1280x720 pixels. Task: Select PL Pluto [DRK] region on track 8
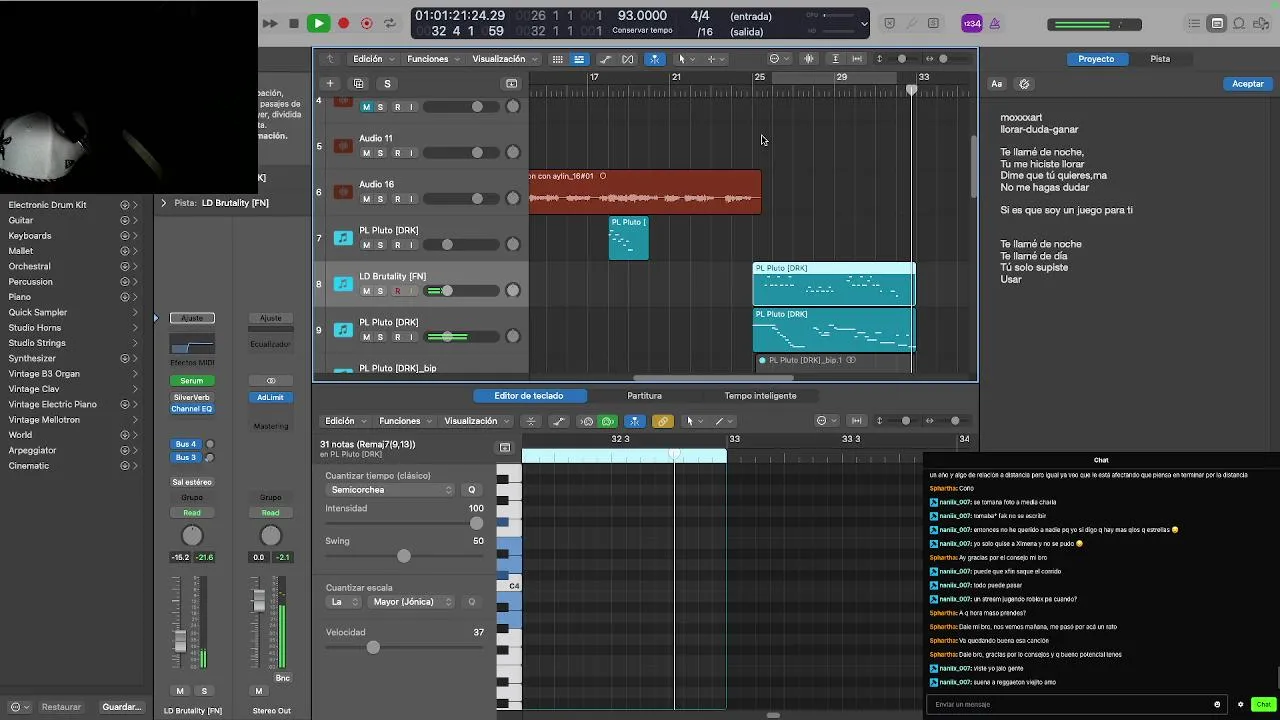click(x=834, y=284)
